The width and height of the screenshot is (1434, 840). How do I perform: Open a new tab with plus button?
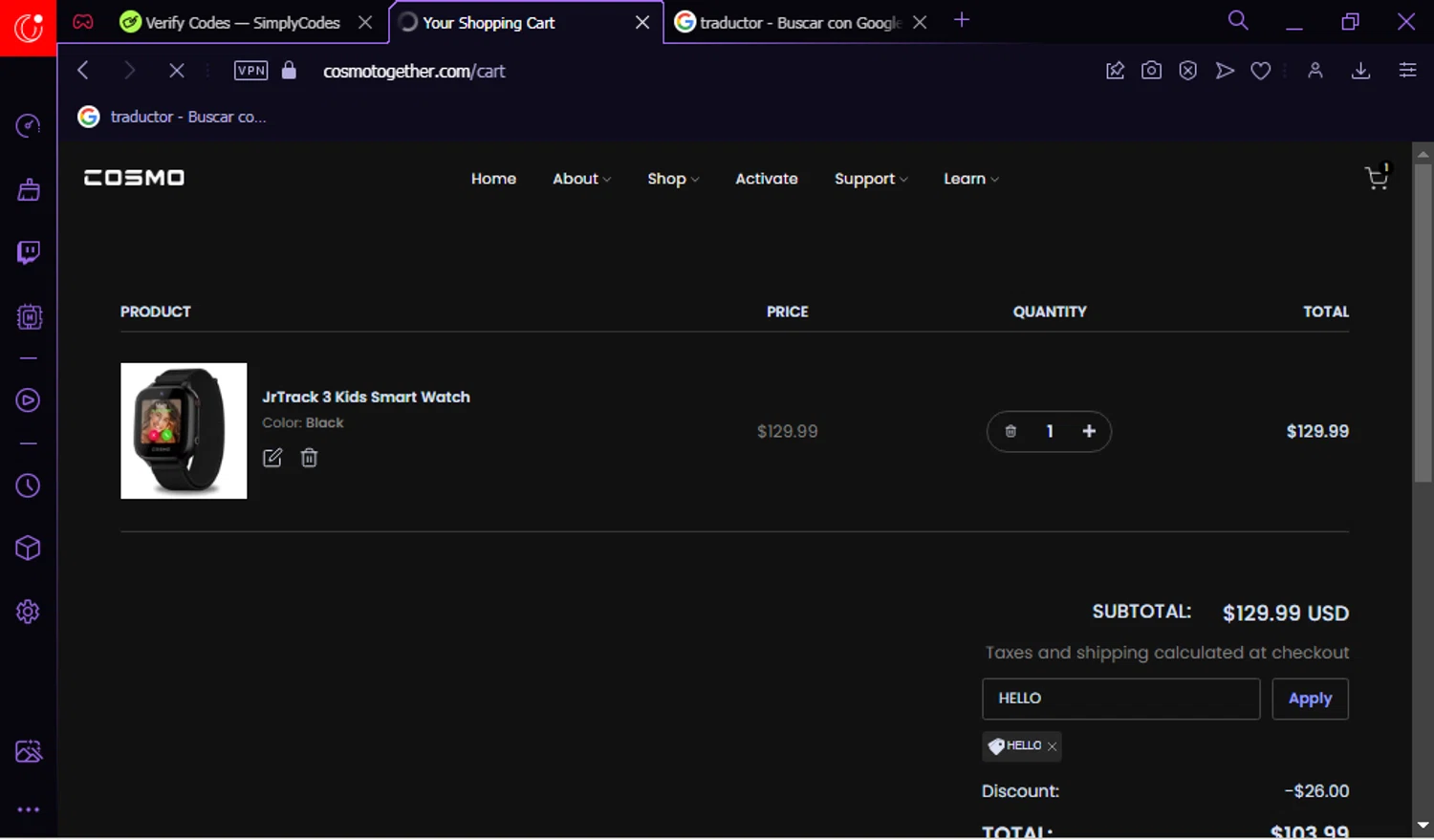click(962, 20)
